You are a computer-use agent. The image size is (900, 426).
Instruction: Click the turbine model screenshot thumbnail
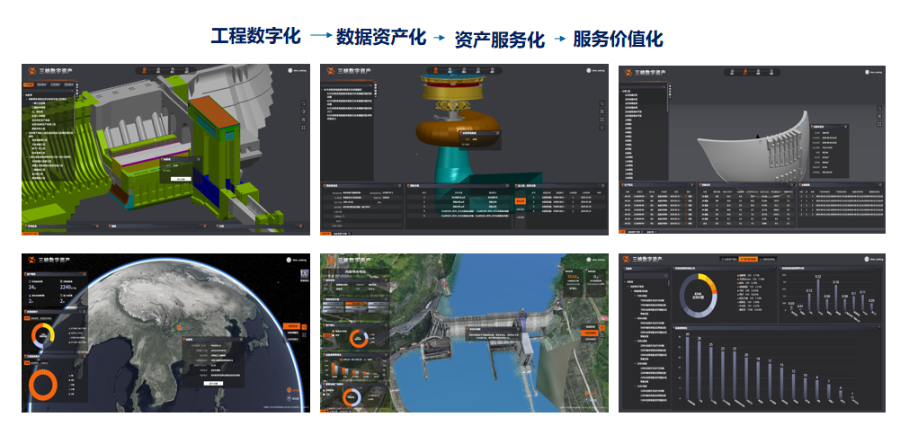tap(463, 149)
